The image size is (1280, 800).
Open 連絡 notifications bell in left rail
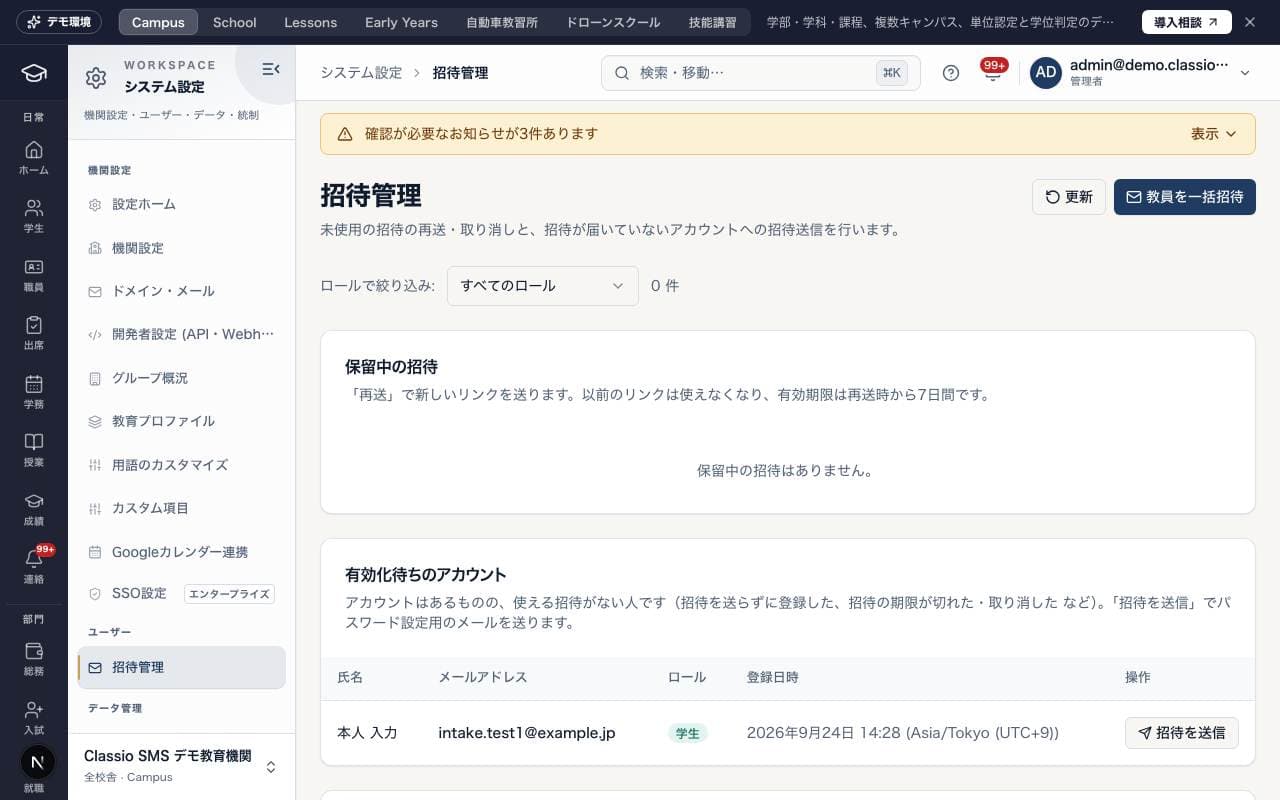[34, 567]
